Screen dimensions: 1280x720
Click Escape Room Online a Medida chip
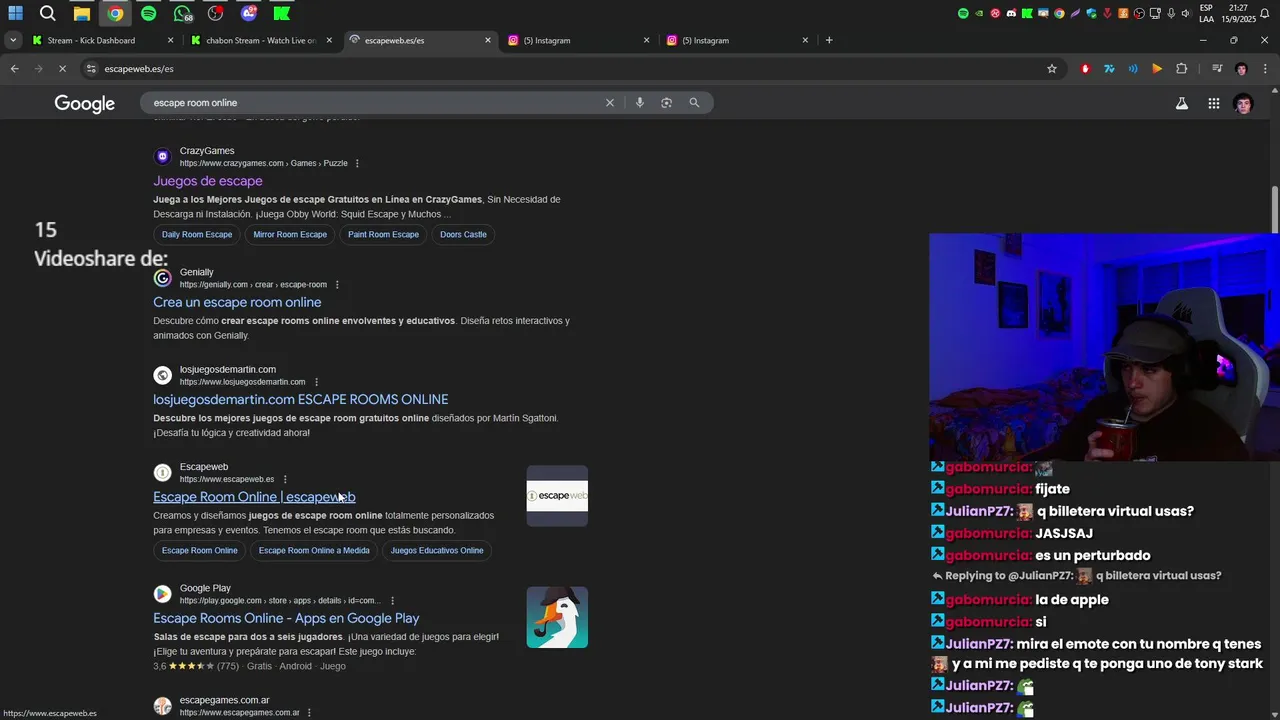point(314,551)
